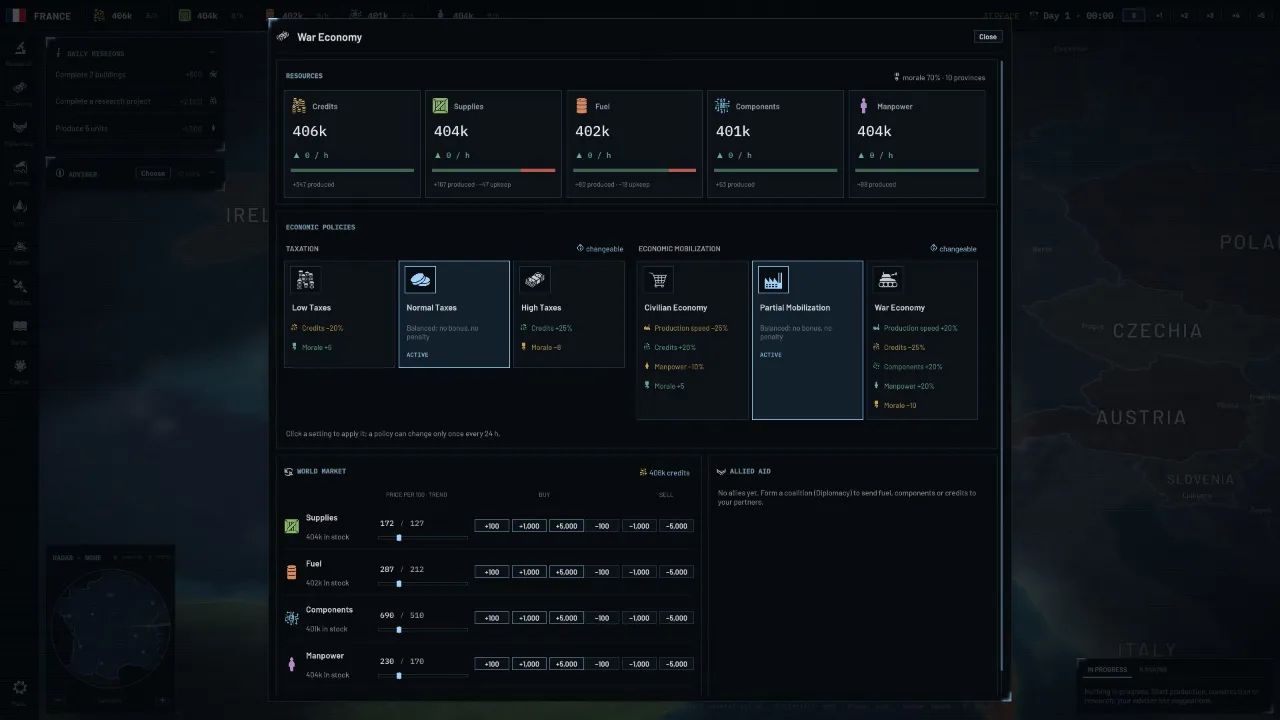This screenshot has width=1280, height=720.
Task: Click the Fuel barrel resource icon
Action: 581,106
